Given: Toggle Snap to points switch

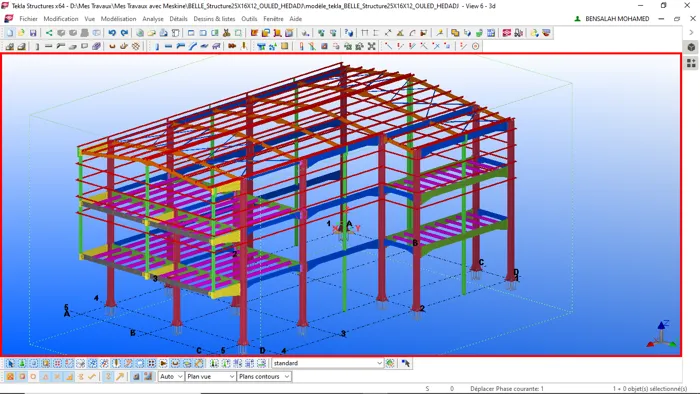Looking at the screenshot, I should [x=10, y=377].
